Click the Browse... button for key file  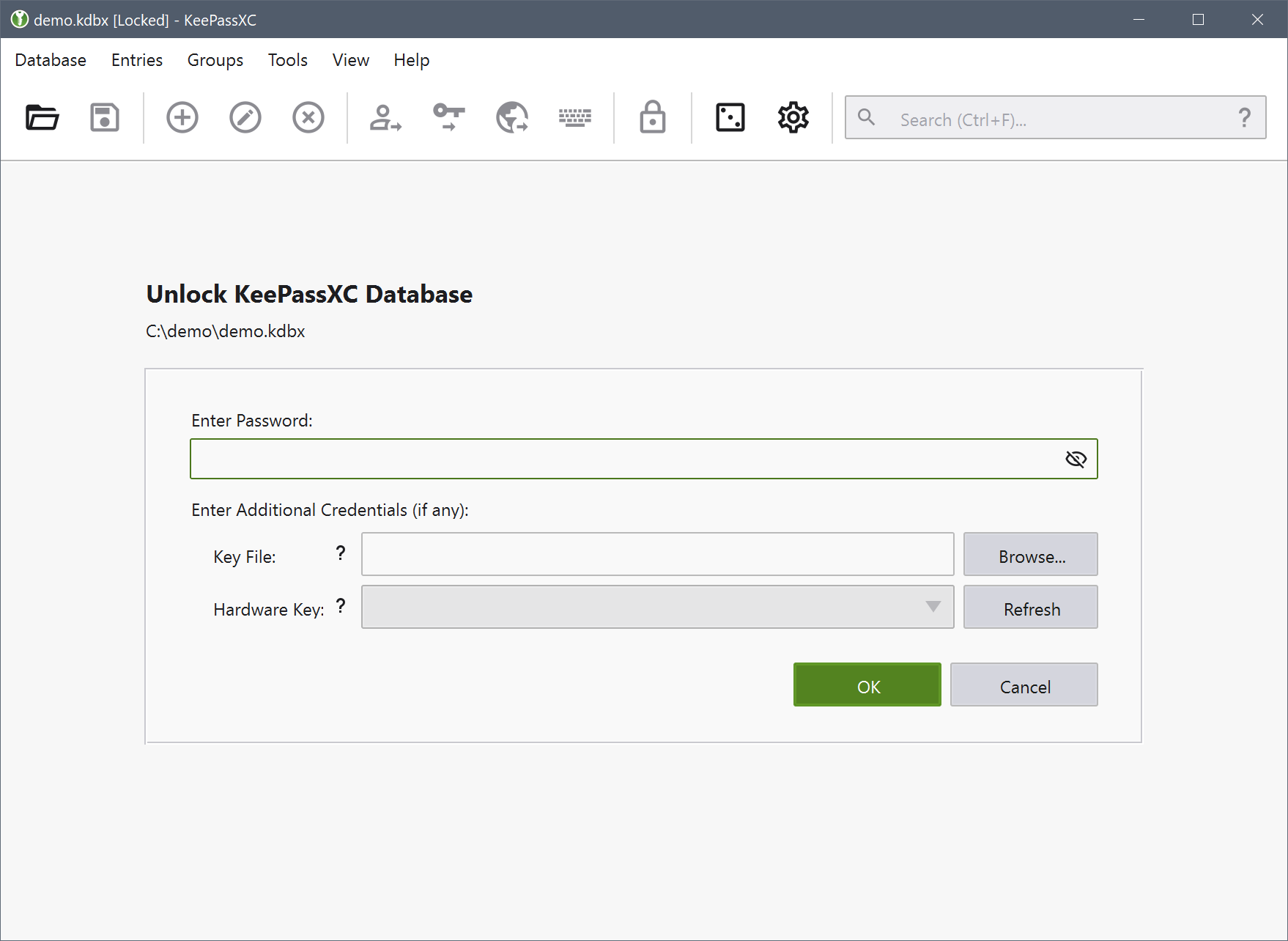[1030, 555]
